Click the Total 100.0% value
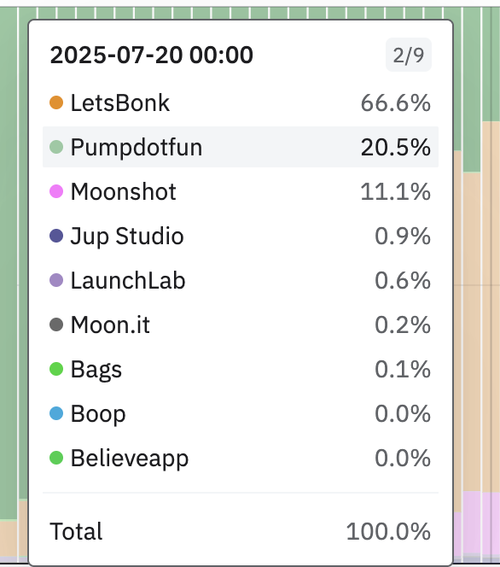The width and height of the screenshot is (500, 567). [x=388, y=531]
